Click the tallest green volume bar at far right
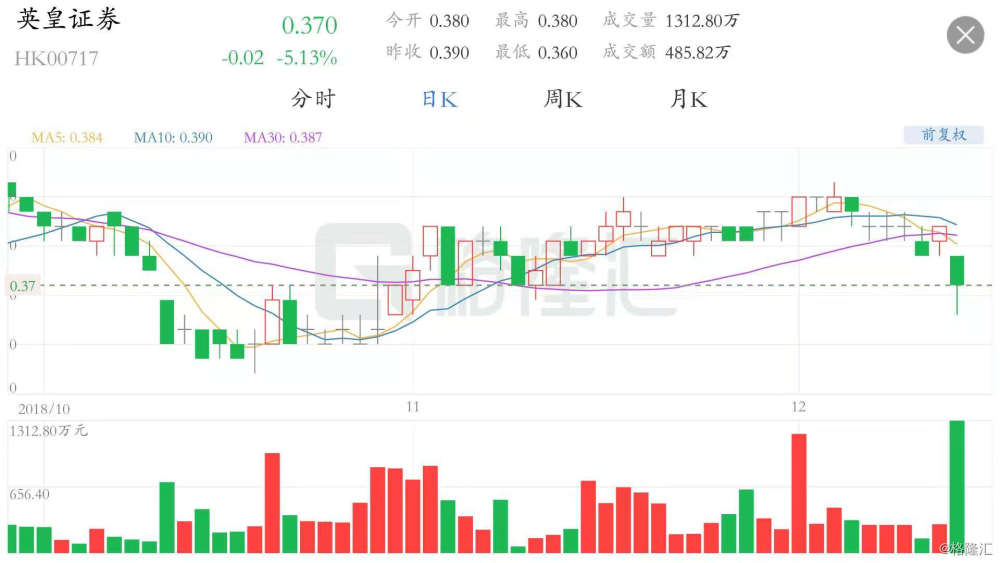The width and height of the screenshot is (1000, 563). click(957, 486)
